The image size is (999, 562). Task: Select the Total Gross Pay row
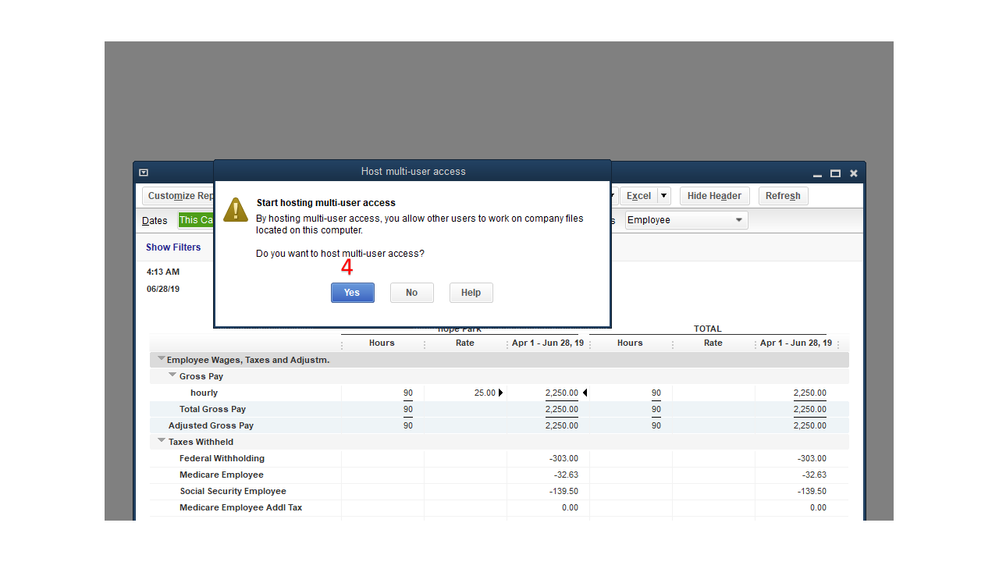pyautogui.click(x=499, y=409)
